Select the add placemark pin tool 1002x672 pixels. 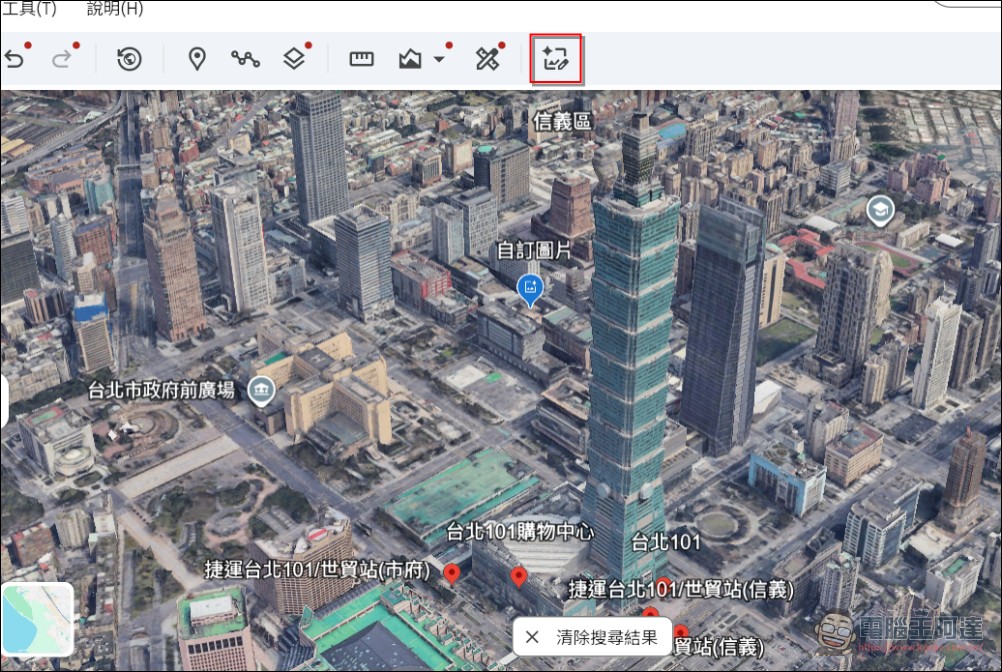[x=197, y=59]
